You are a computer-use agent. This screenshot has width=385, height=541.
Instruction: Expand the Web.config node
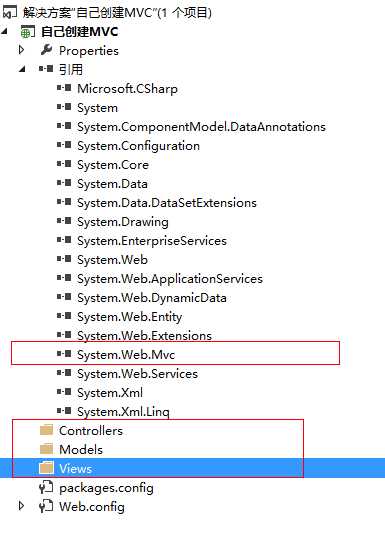(21, 506)
